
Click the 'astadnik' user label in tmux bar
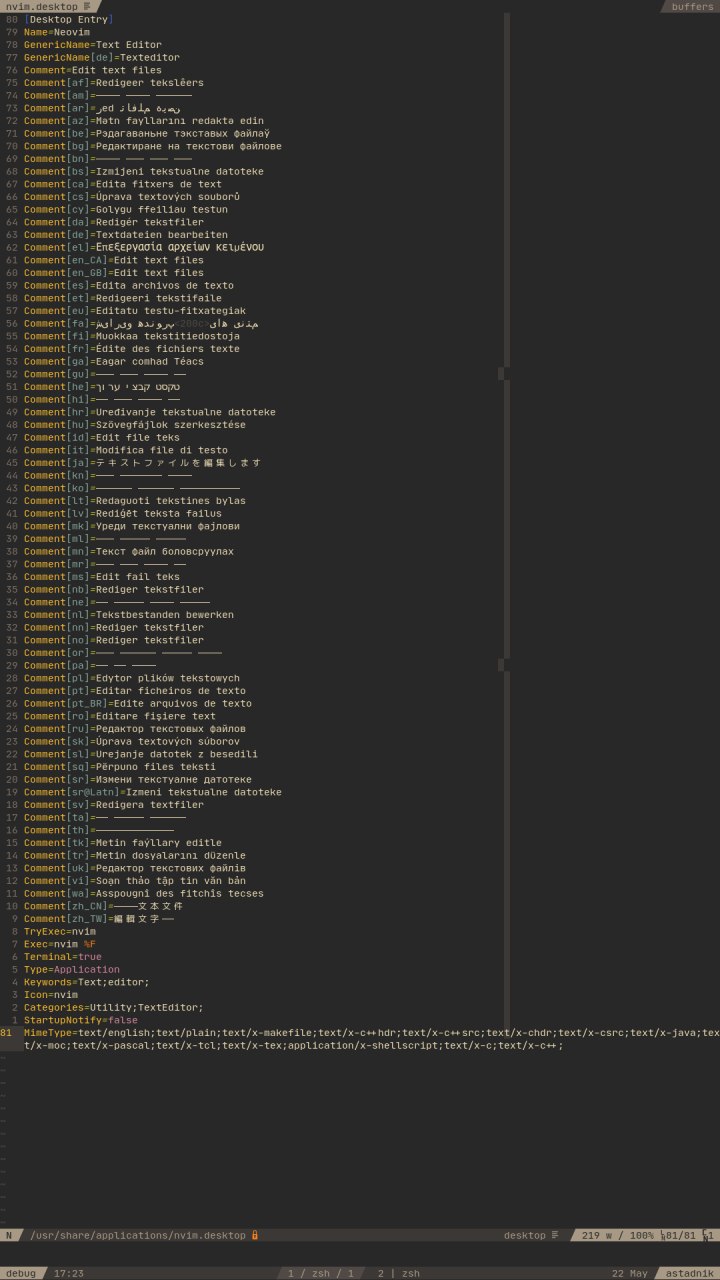690,1273
